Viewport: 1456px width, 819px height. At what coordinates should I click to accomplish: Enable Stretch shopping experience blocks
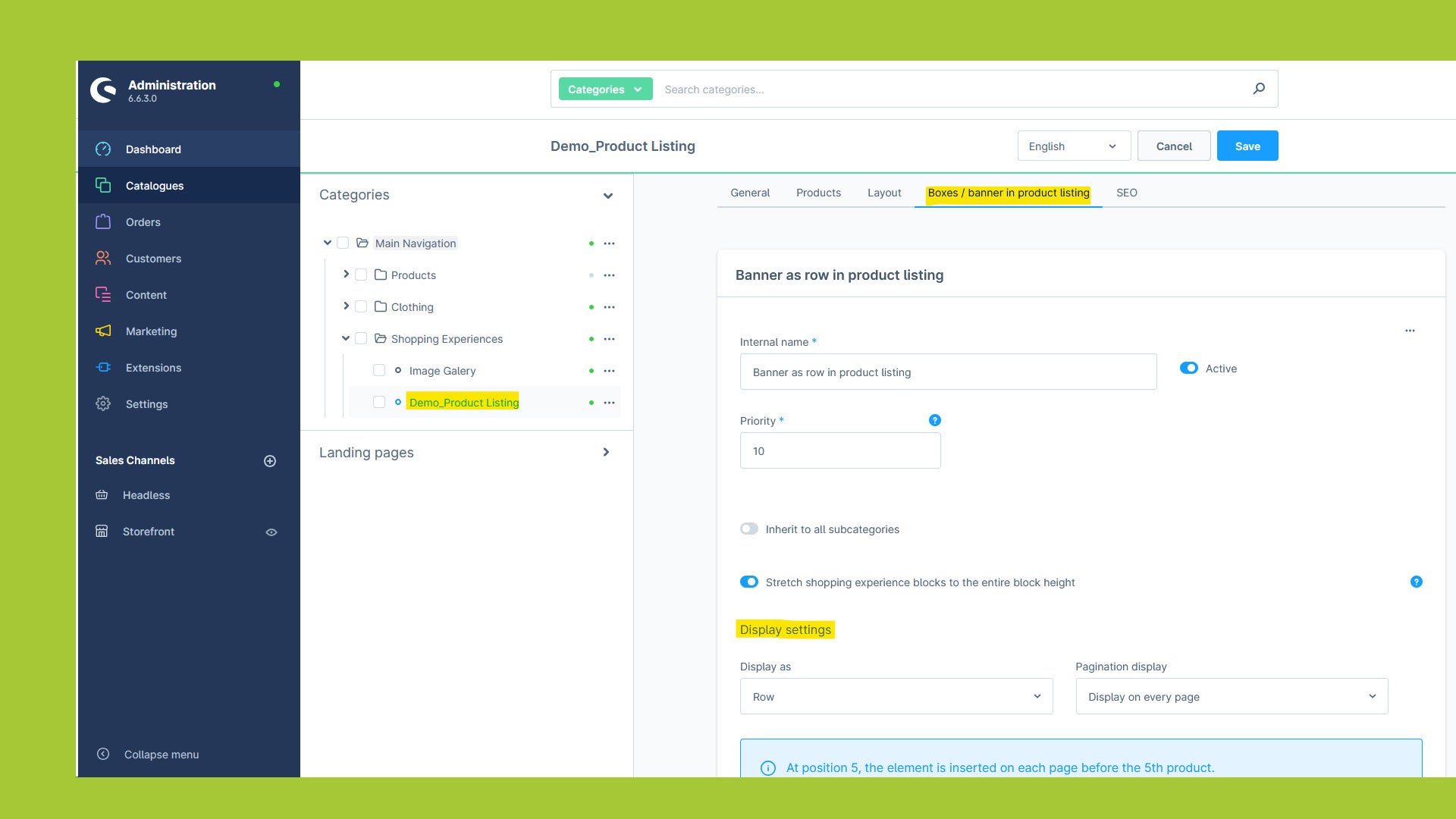749,582
